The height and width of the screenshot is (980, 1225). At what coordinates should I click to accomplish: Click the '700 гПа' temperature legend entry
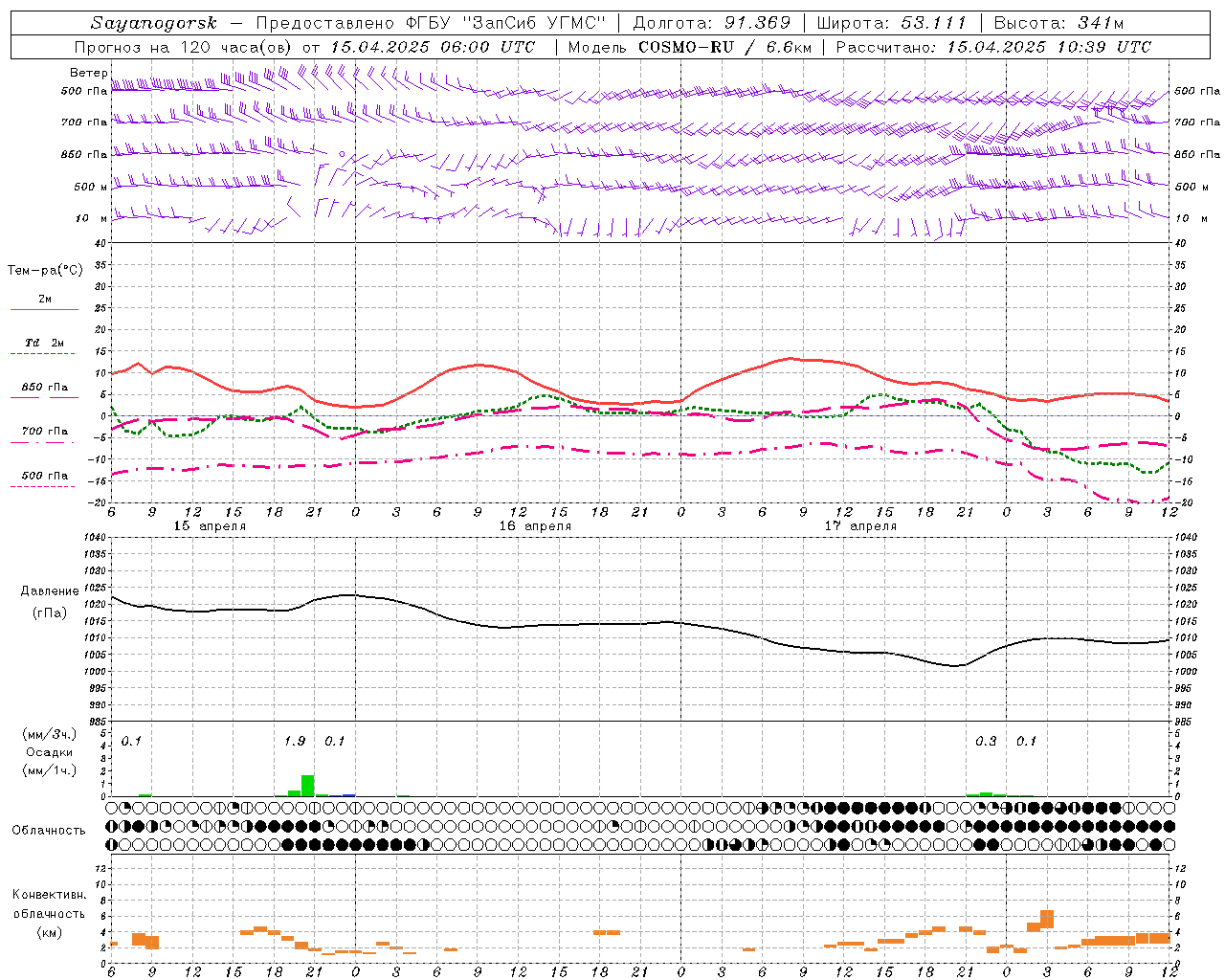44,431
